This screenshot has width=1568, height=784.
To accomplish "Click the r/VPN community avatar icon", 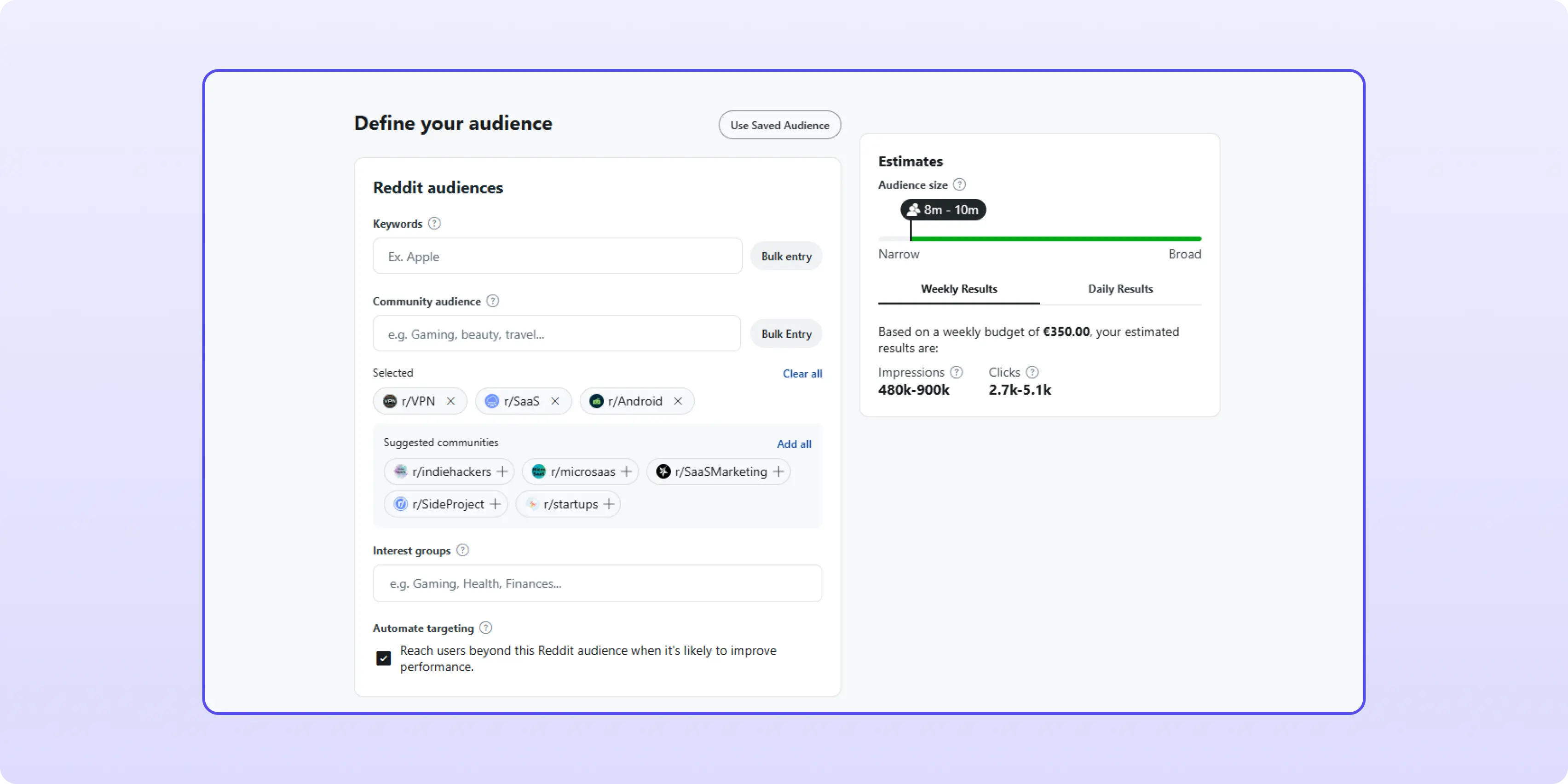I will pyautogui.click(x=390, y=401).
